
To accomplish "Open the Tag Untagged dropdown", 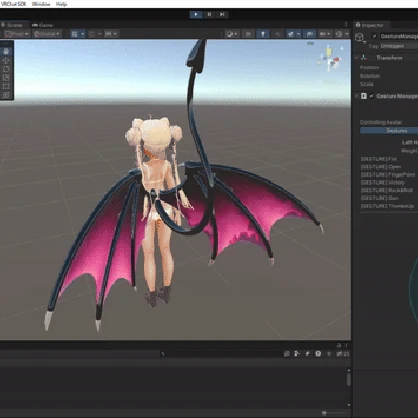I will (x=399, y=46).
